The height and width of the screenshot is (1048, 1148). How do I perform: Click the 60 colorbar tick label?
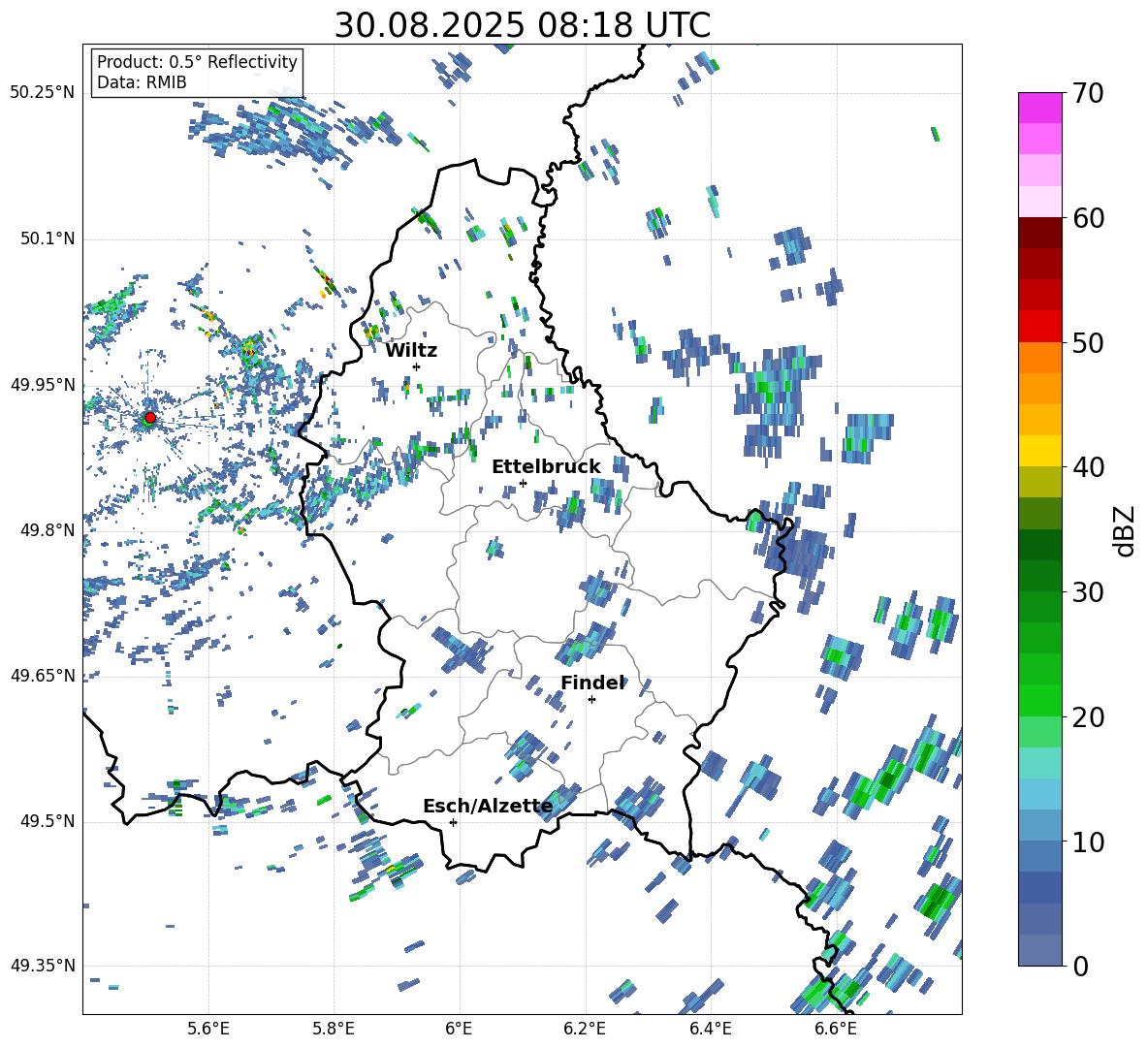point(1088,218)
